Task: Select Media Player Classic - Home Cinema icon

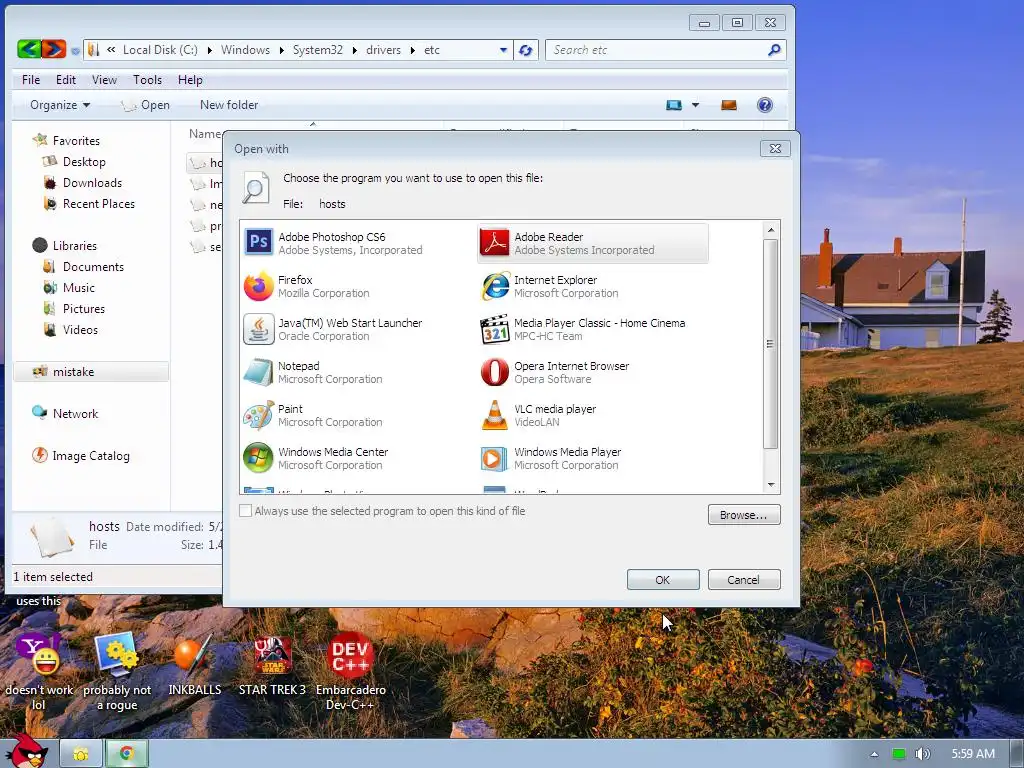Action: tap(494, 328)
